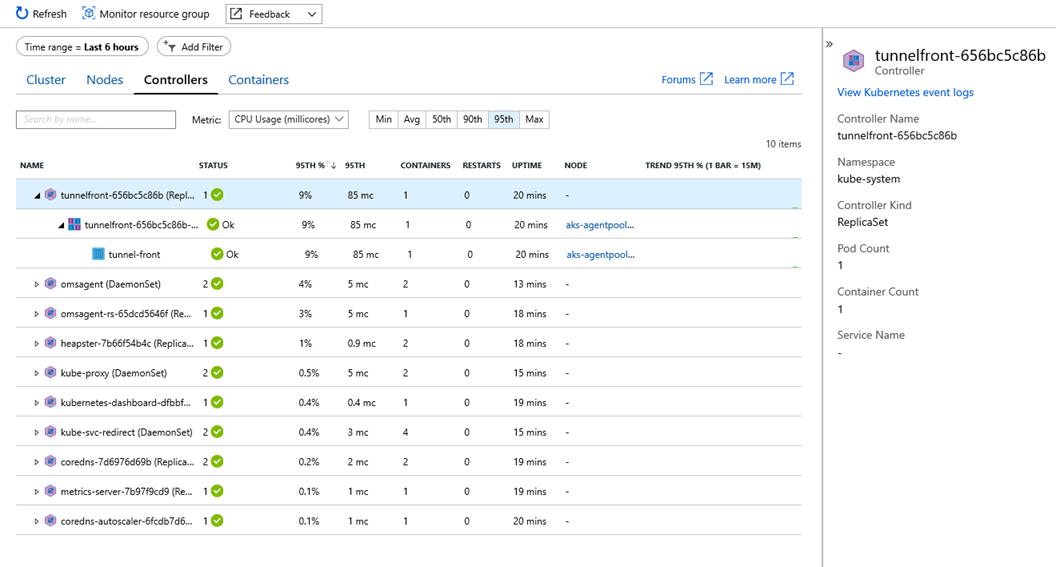Image resolution: width=1056 pixels, height=567 pixels.
Task: Expand the metrics-server-7b97f9cd9 row
Action: 36,492
